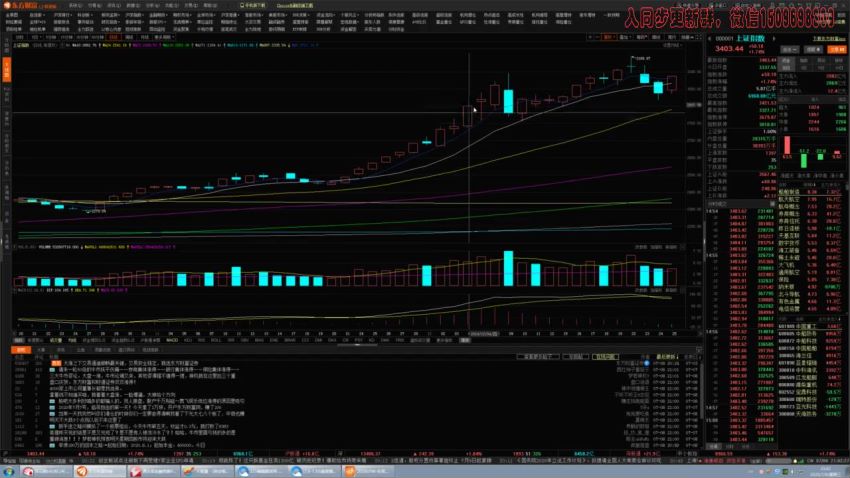Open the Choice金融终端 link in title bar
The image size is (850, 478).
click(x=294, y=5)
